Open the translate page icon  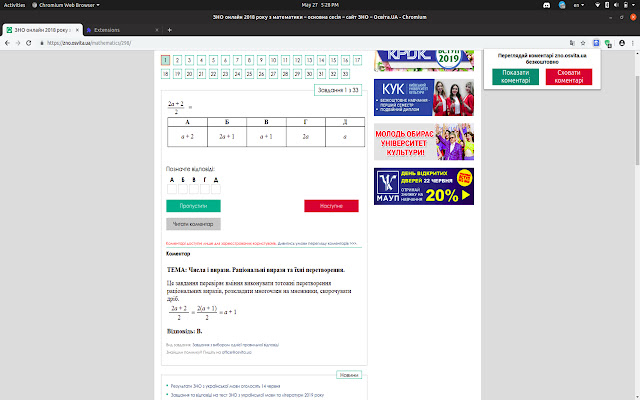click(x=572, y=43)
